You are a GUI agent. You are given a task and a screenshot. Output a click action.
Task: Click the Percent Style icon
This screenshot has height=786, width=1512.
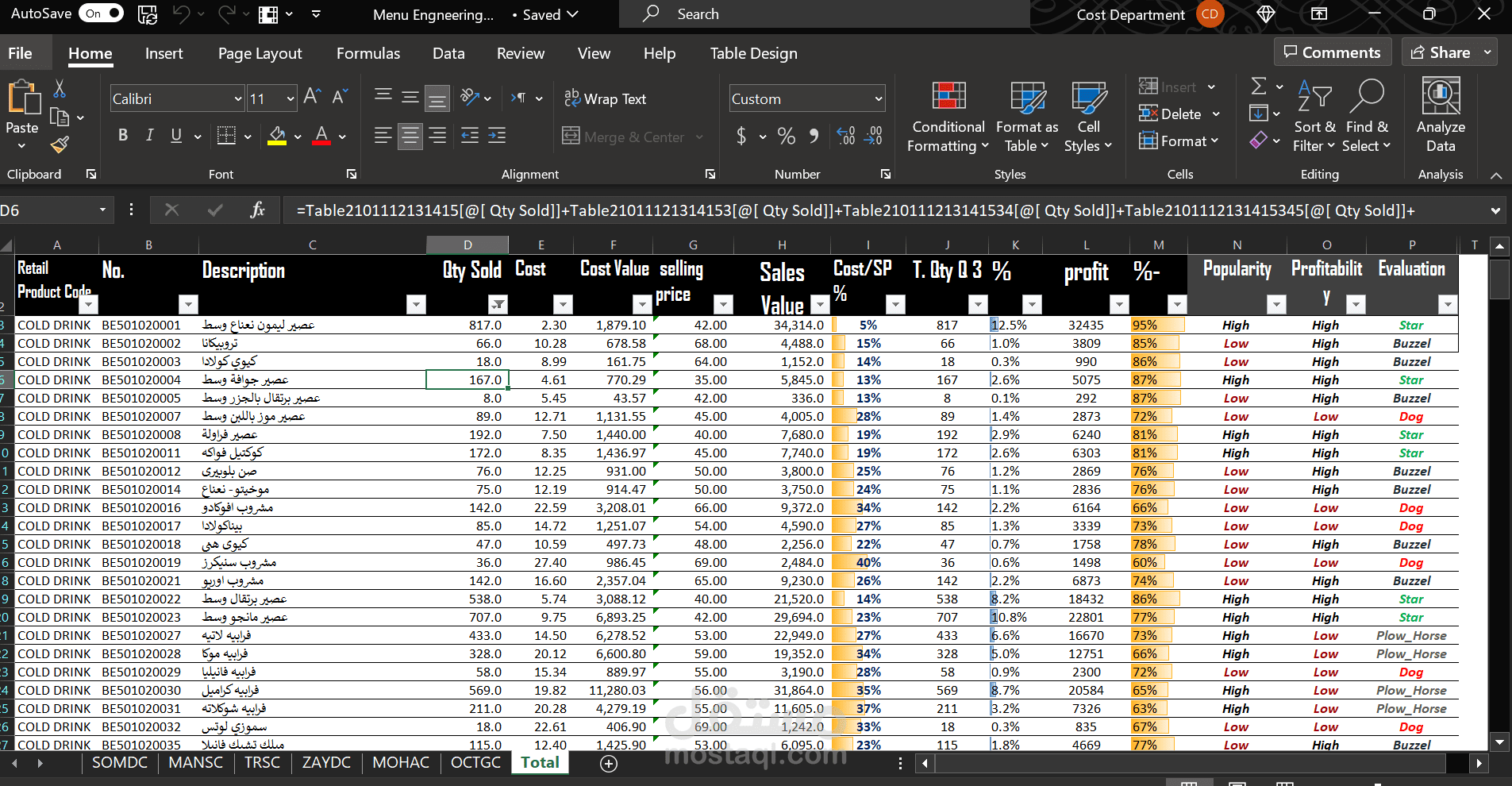coord(787,136)
